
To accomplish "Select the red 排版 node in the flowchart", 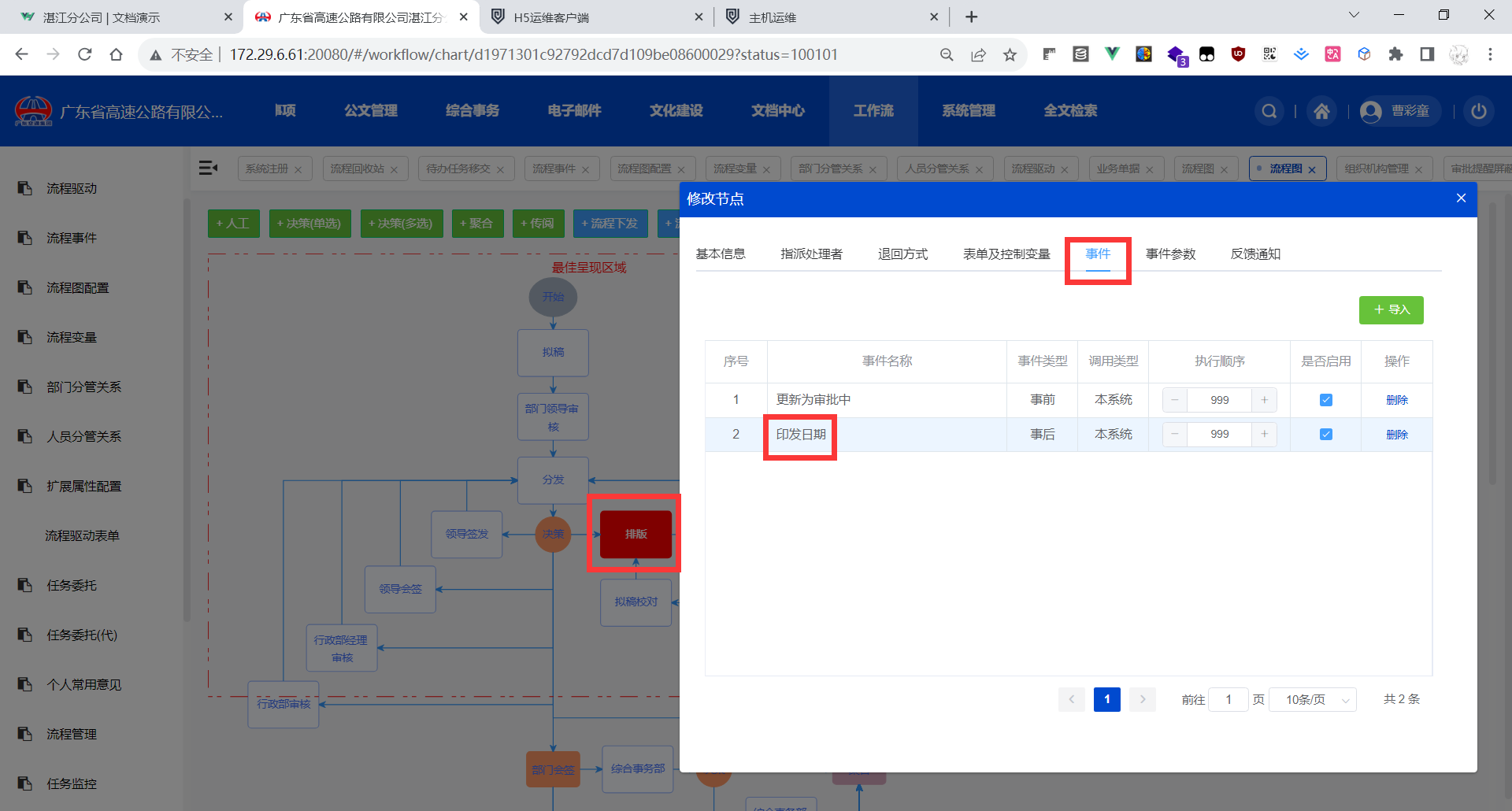I will click(x=636, y=534).
